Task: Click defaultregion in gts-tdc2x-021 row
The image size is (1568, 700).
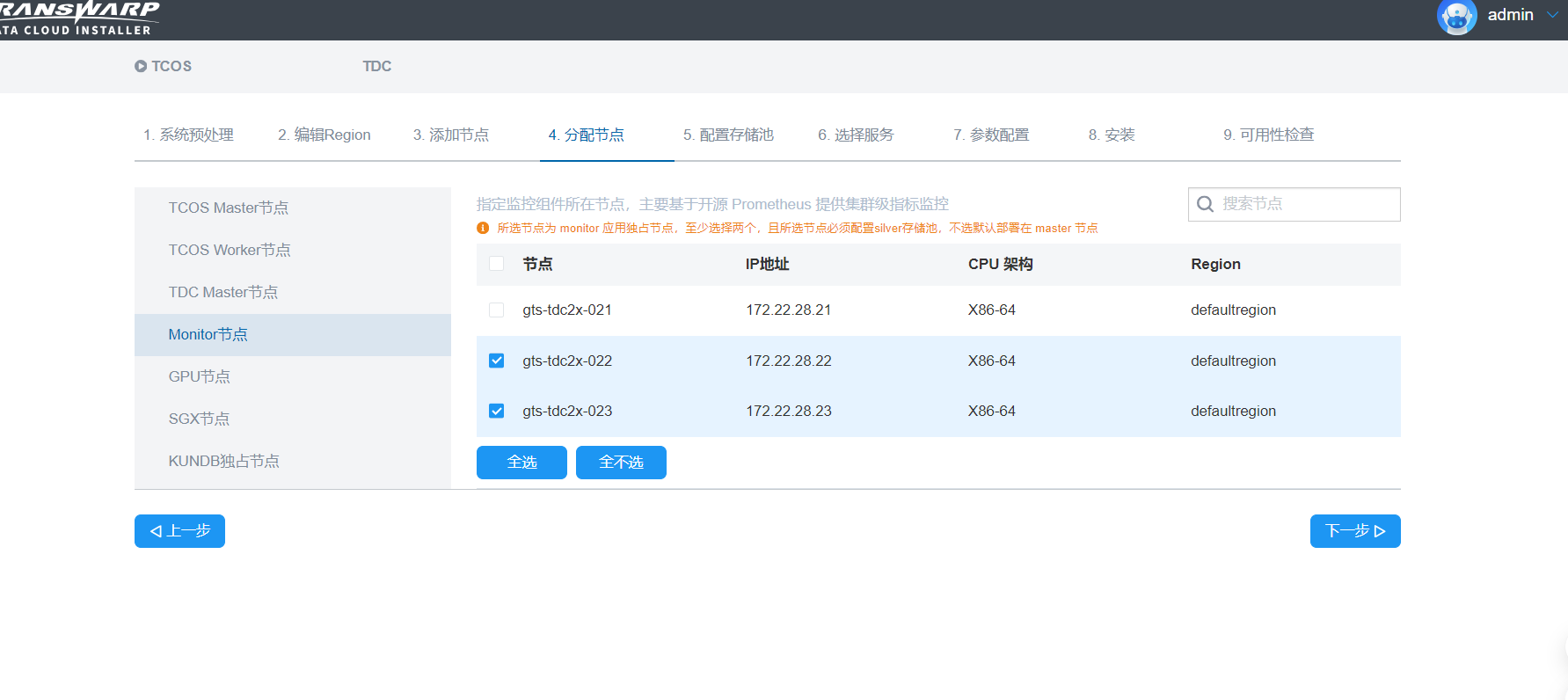Action: click(1233, 310)
